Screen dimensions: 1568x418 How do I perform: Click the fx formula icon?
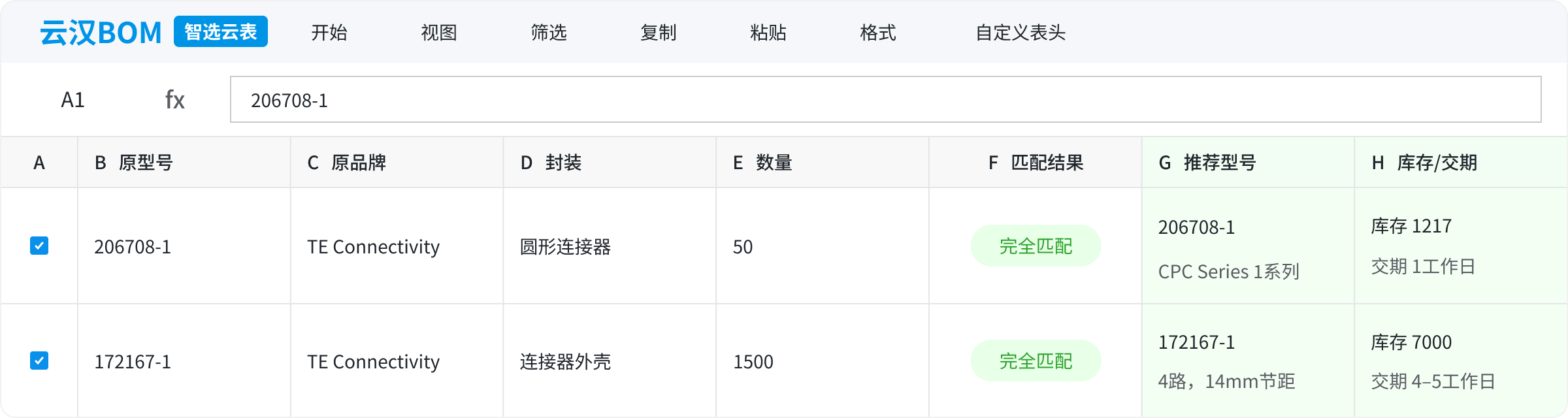[174, 100]
